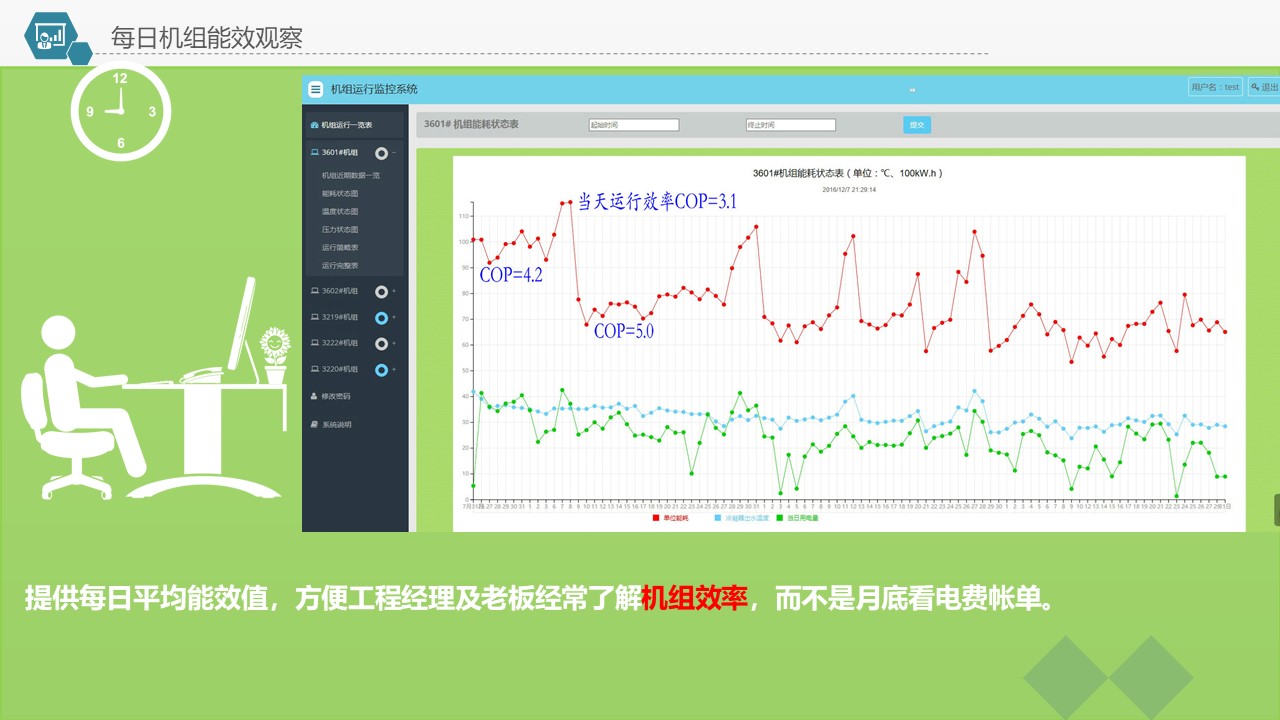The image size is (1280, 720).
Task: Expand 3220#机组 with its plus sign
Action: (x=394, y=370)
